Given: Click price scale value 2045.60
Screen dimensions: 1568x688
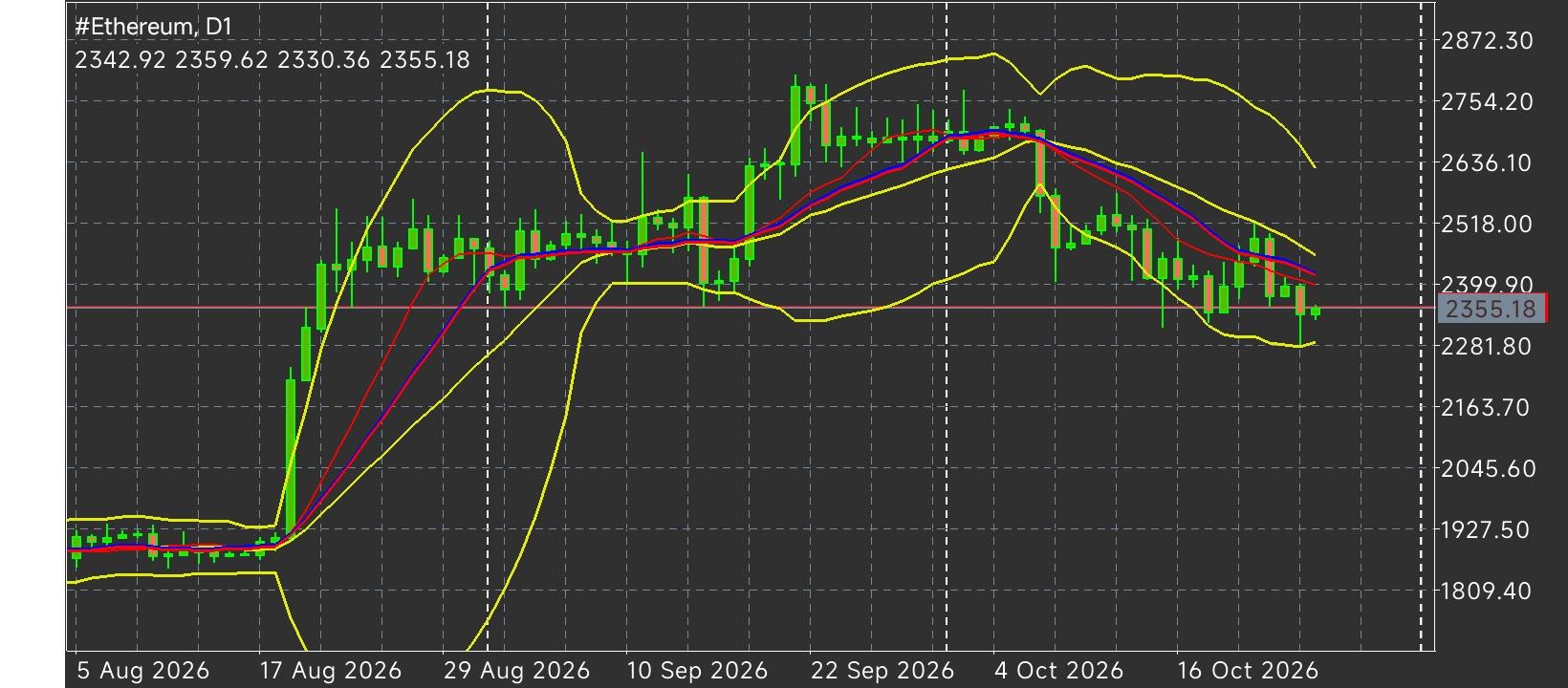Looking at the screenshot, I should click(1487, 469).
